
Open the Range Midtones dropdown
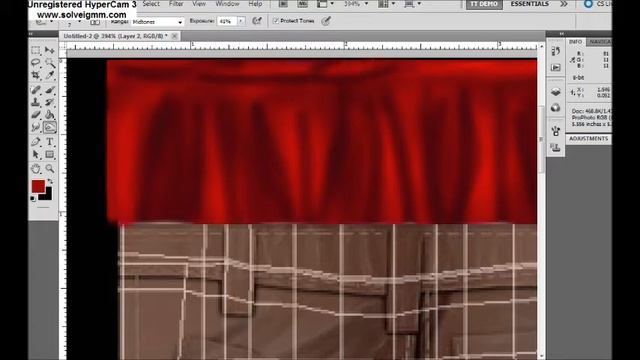pyautogui.click(x=158, y=22)
